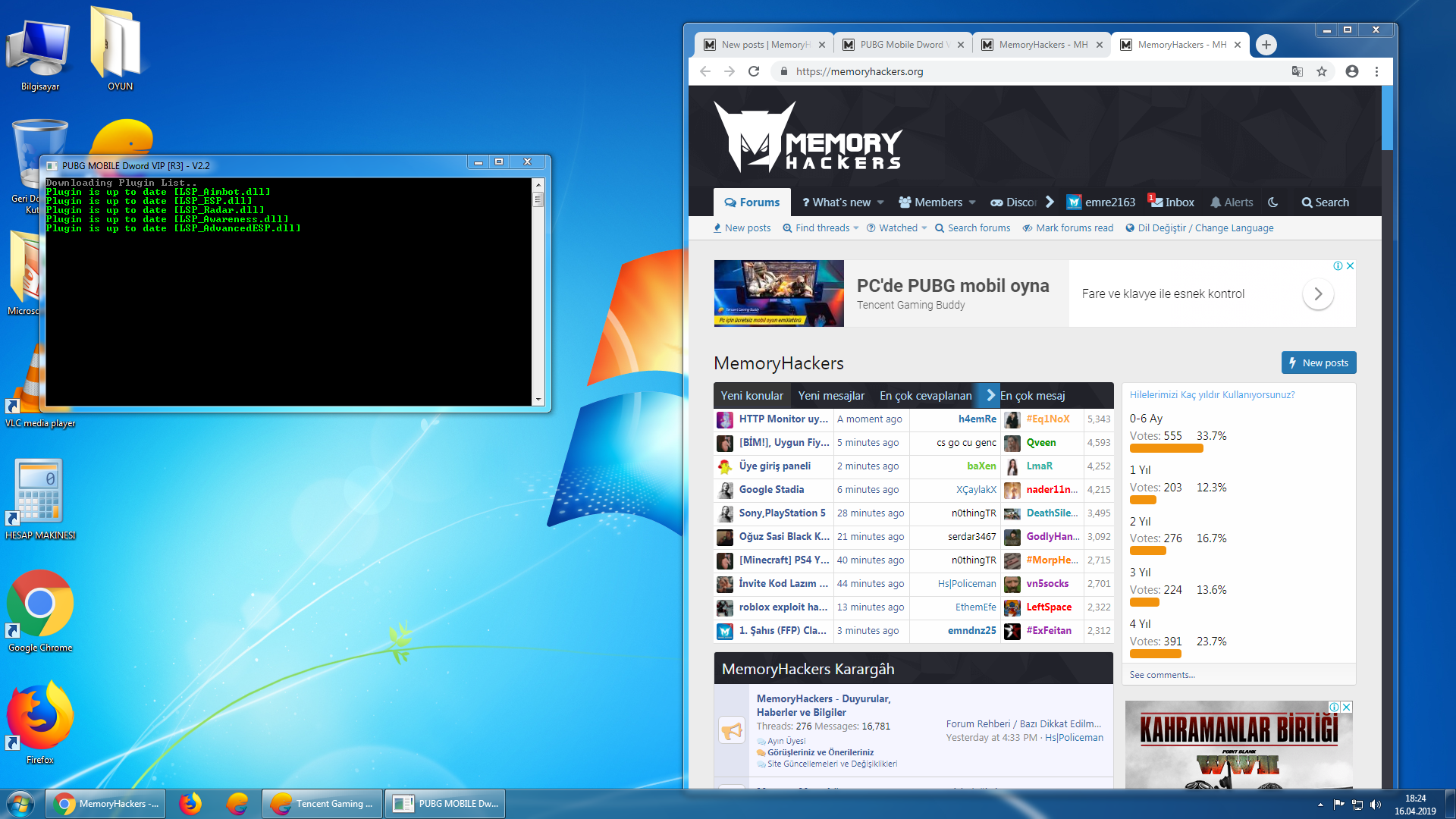This screenshot has width=1456, height=819.
Task: Open the Chrome translate page icon
Action: 1298,71
